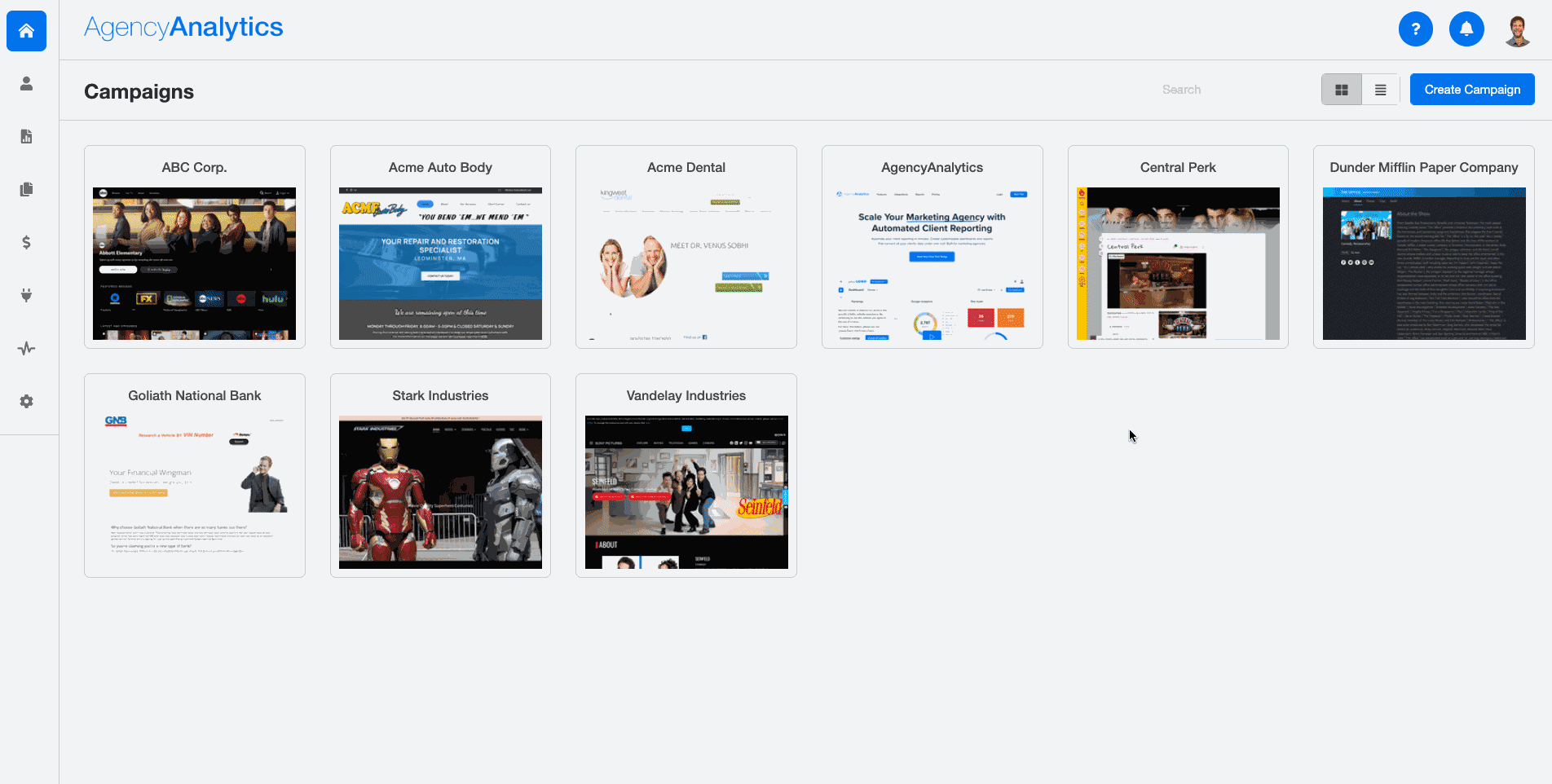
Task: Open help using the question mark icon
Action: (1416, 29)
